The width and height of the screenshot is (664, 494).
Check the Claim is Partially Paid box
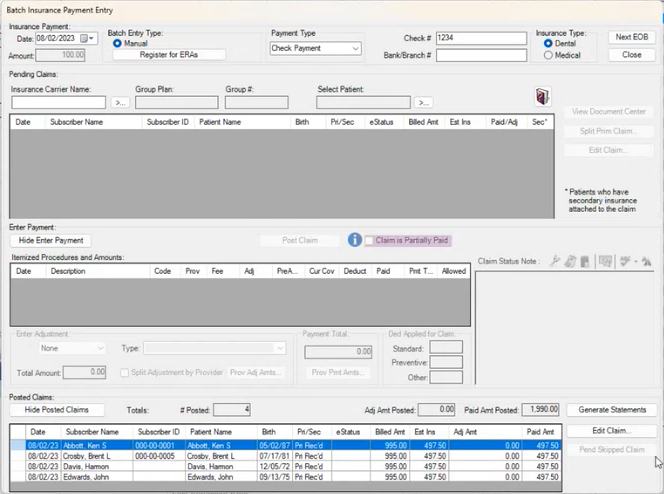[x=370, y=241]
